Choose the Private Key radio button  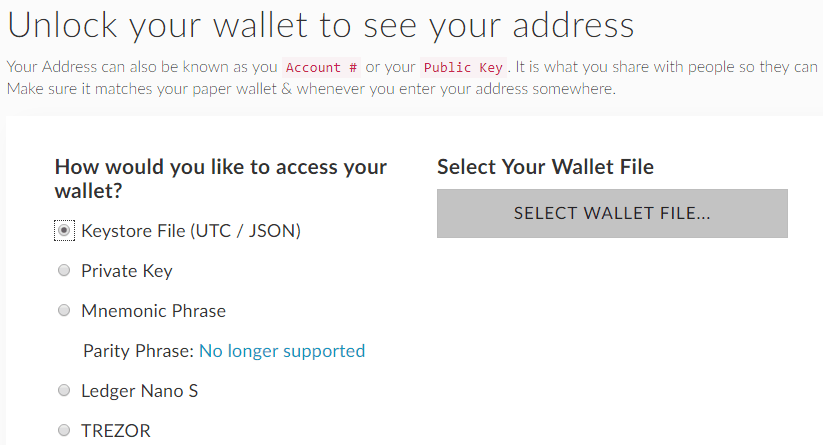[x=64, y=271]
